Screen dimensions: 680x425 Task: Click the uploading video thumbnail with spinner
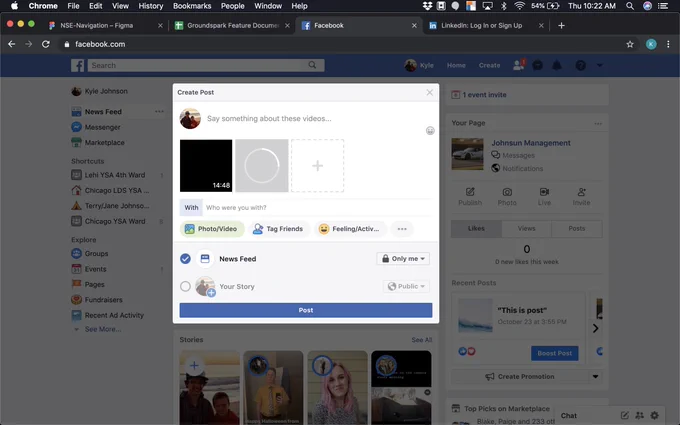point(262,166)
